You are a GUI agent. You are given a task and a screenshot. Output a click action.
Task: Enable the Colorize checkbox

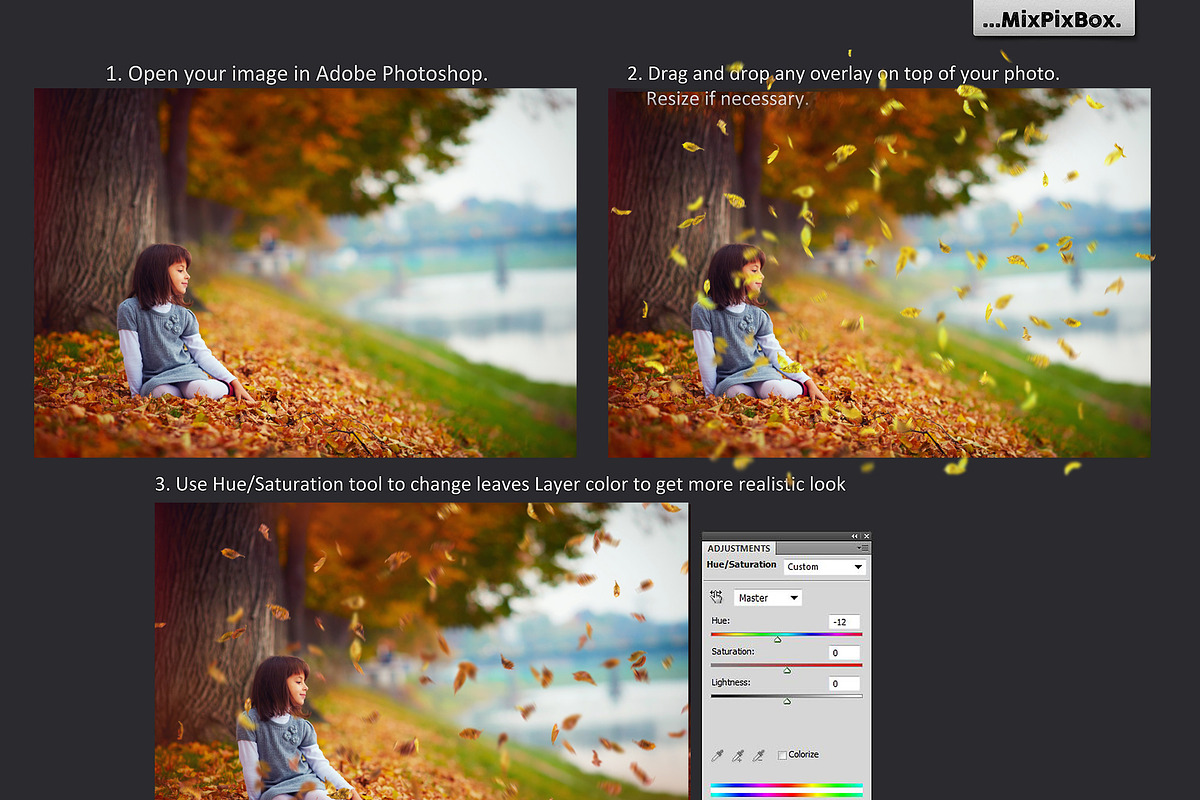click(x=783, y=755)
